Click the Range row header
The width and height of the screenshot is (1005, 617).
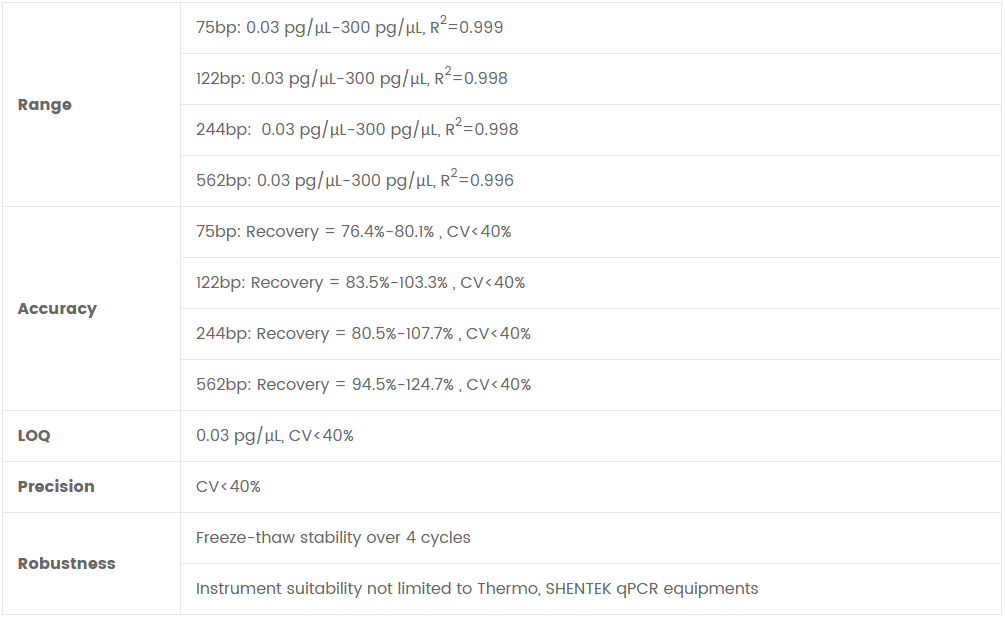[45, 105]
